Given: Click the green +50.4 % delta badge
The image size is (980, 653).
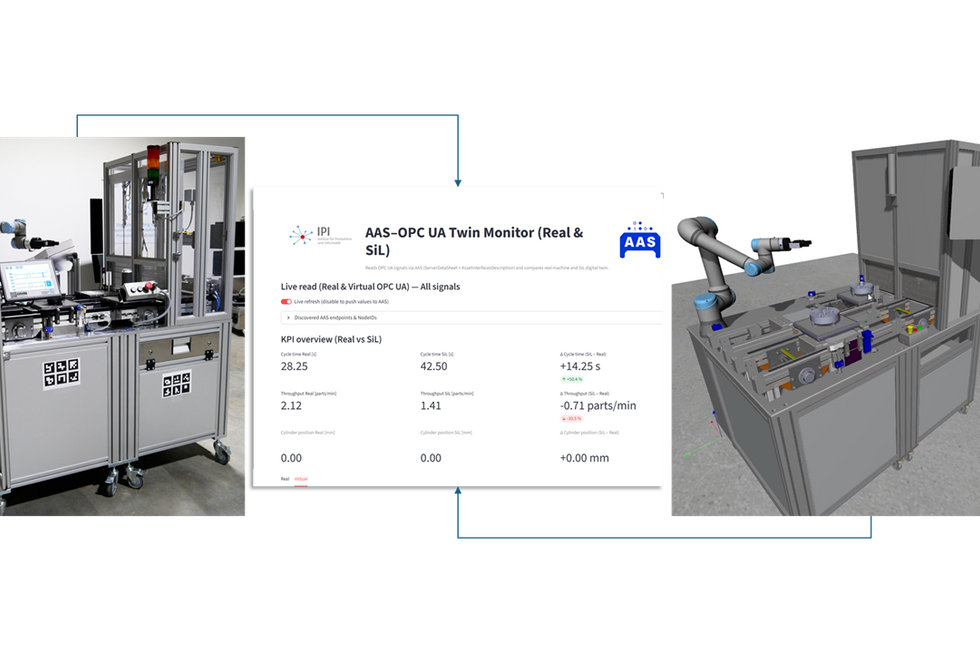Looking at the screenshot, I should pyautogui.click(x=572, y=380).
